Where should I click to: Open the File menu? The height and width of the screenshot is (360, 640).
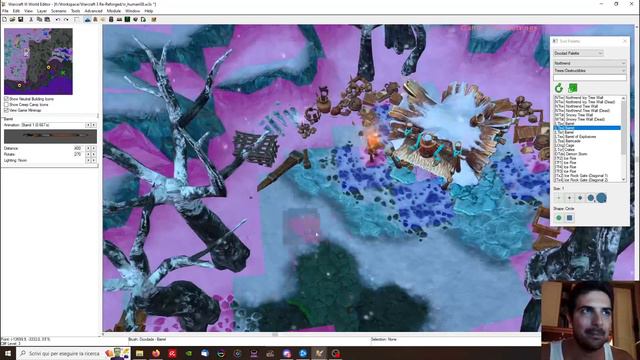[5, 11]
